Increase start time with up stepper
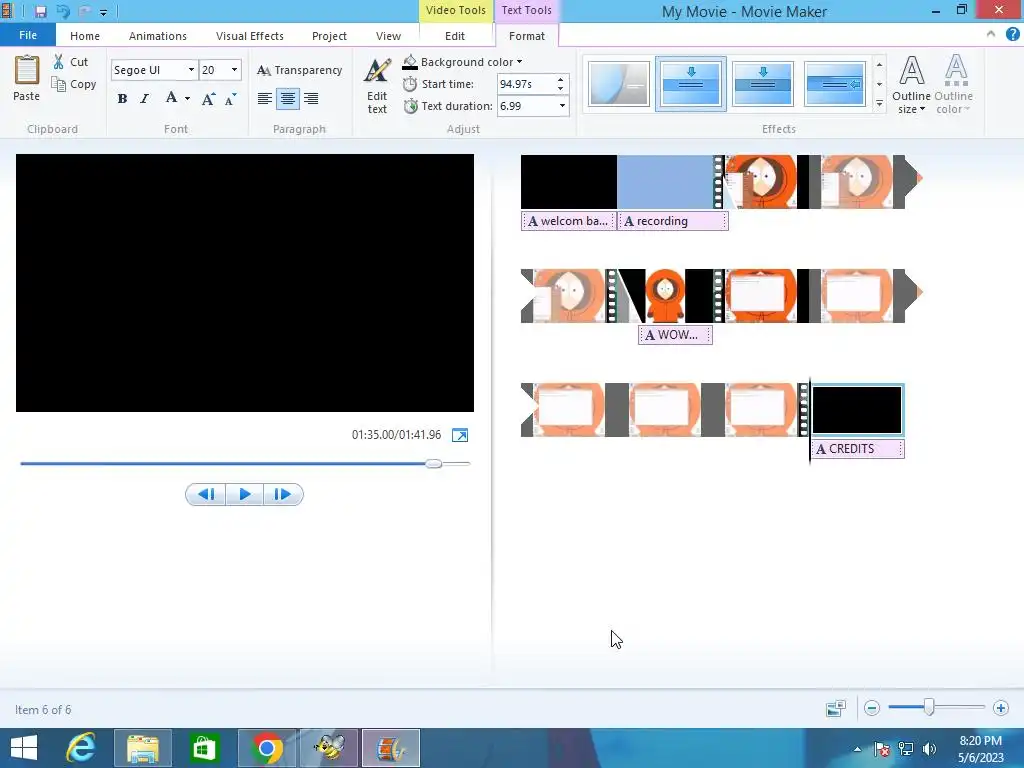Viewport: 1024px width, 768px height. (560, 80)
